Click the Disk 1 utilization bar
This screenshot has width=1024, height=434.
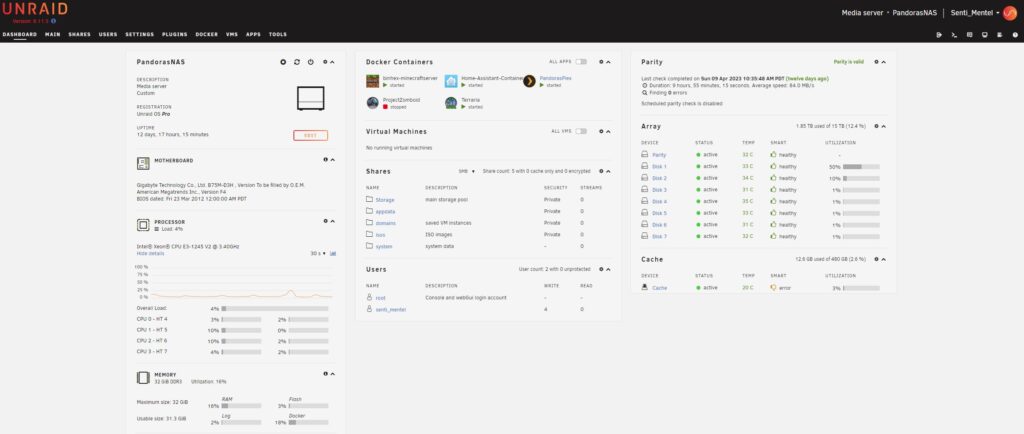[860, 166]
